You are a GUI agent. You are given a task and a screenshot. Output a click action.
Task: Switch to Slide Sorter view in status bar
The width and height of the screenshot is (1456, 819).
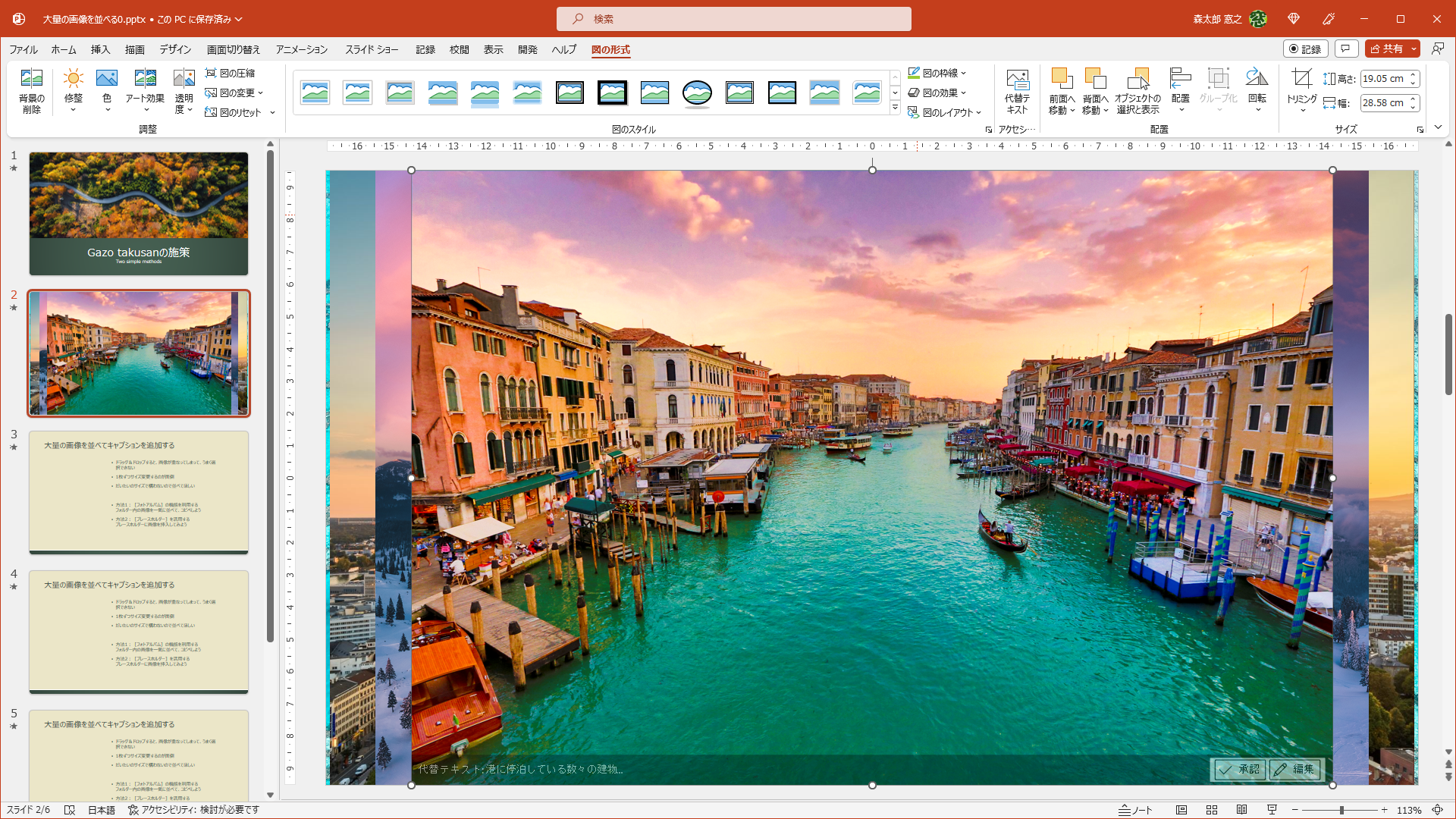click(x=1212, y=810)
